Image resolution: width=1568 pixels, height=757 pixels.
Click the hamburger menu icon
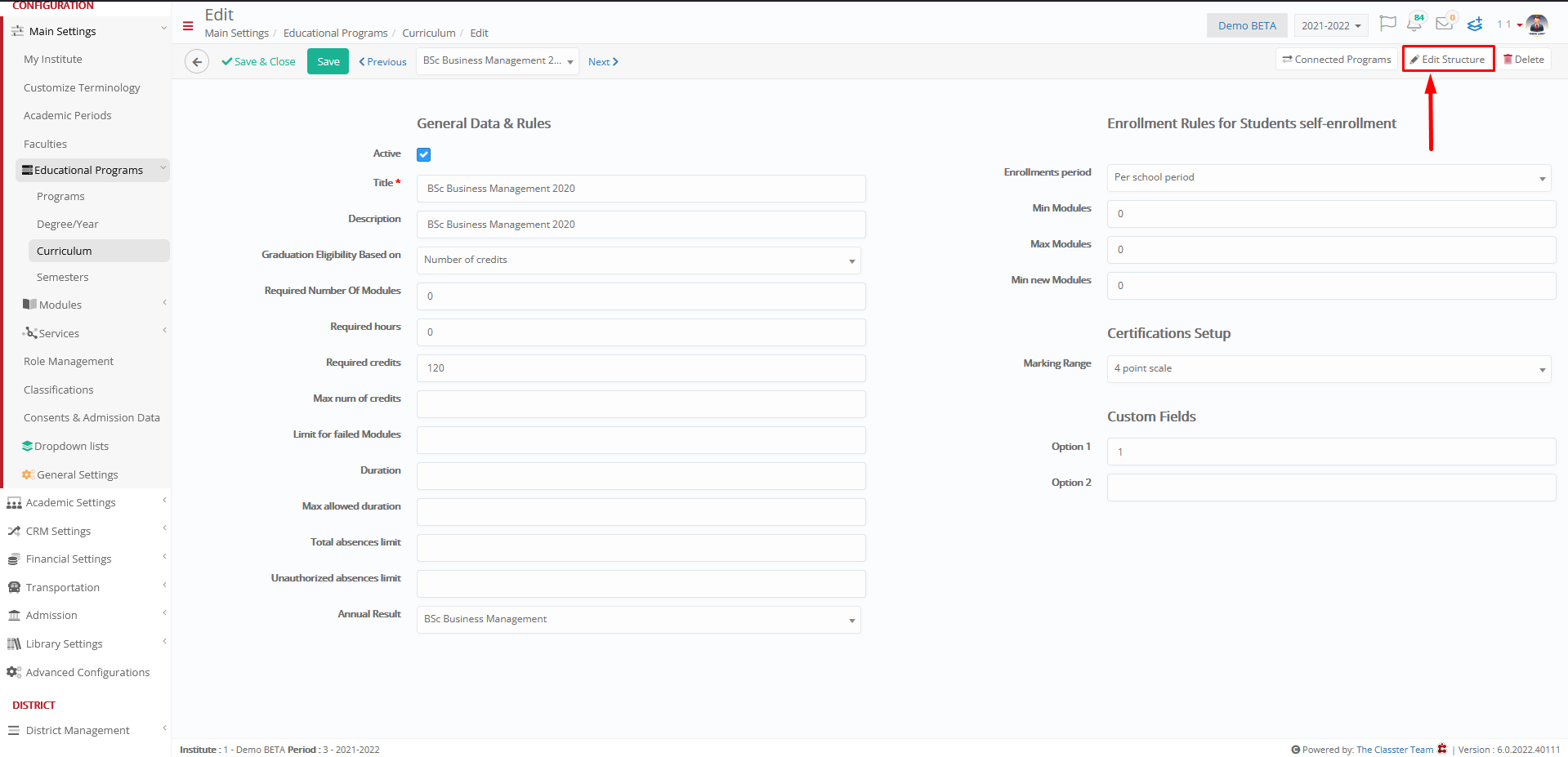(x=188, y=26)
